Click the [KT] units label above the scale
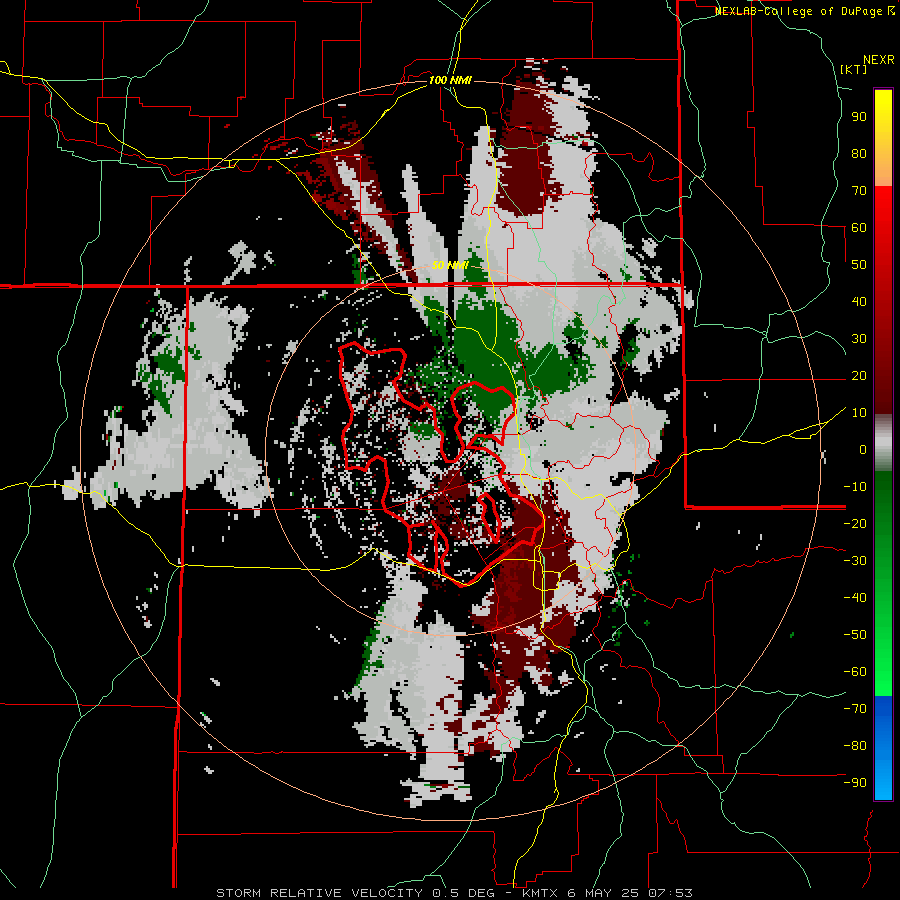 point(854,69)
